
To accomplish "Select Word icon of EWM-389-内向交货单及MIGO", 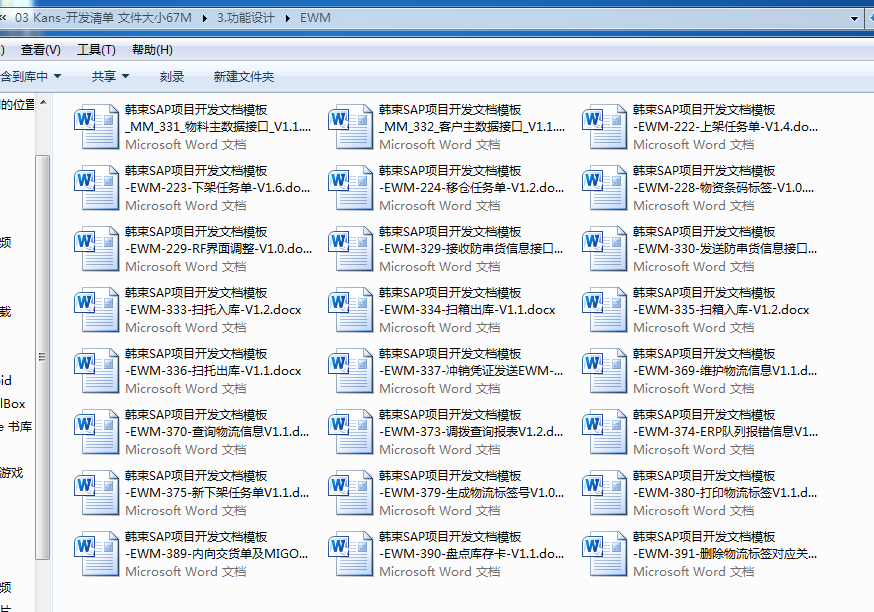I will point(96,553).
